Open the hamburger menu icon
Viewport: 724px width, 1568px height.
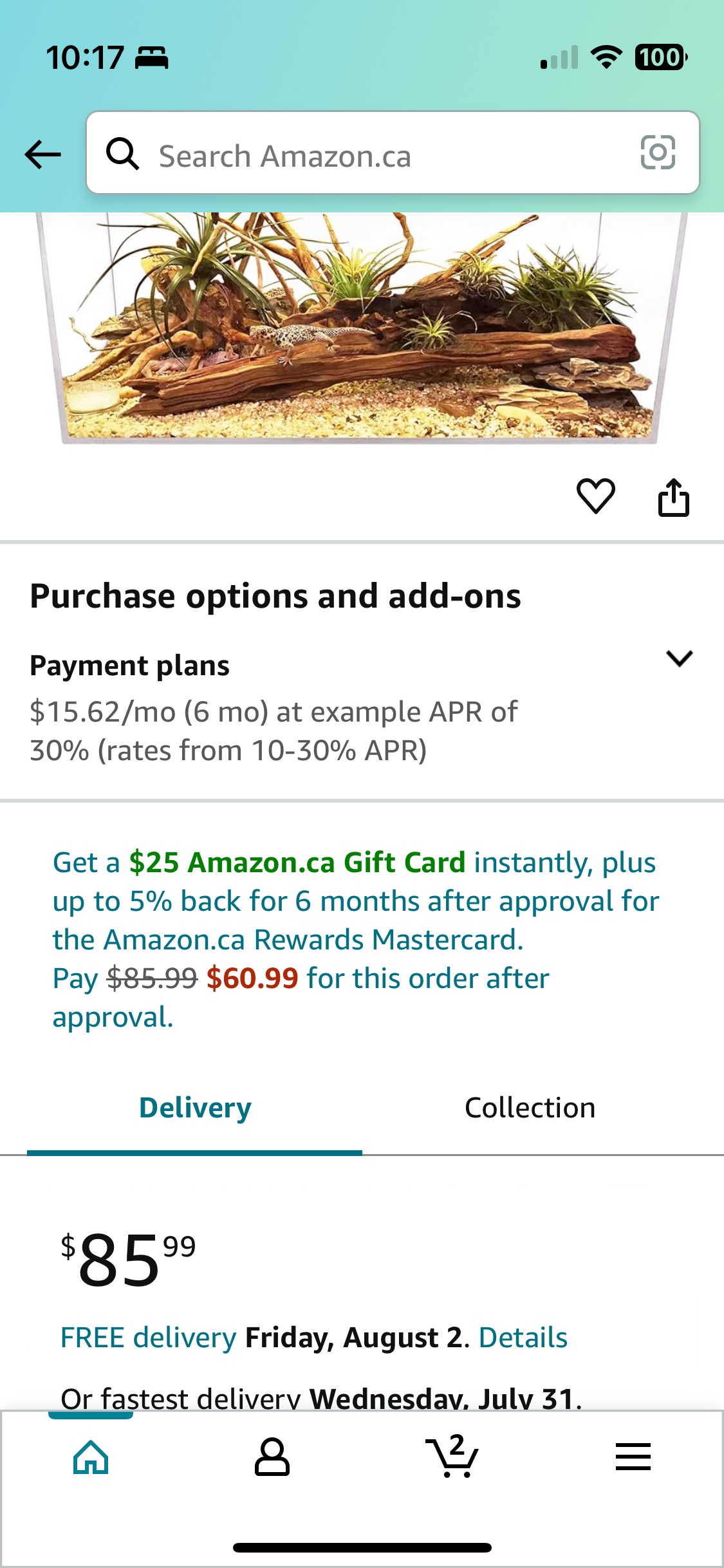(633, 1457)
